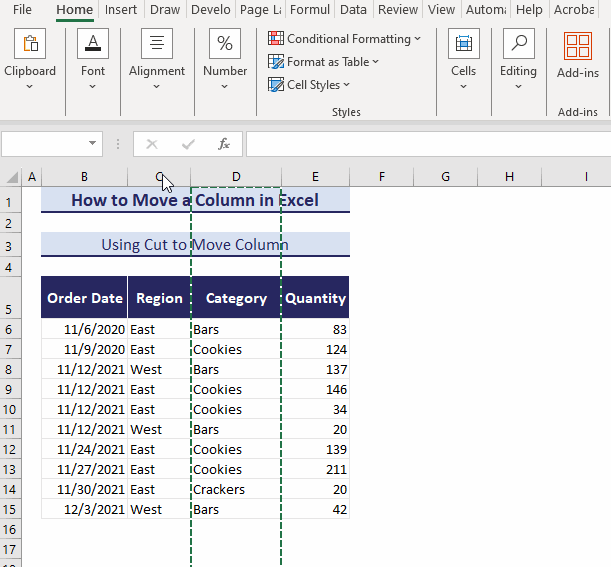The image size is (611, 567).
Task: Switch to the Page Layout tab
Action: pyautogui.click(x=260, y=9)
